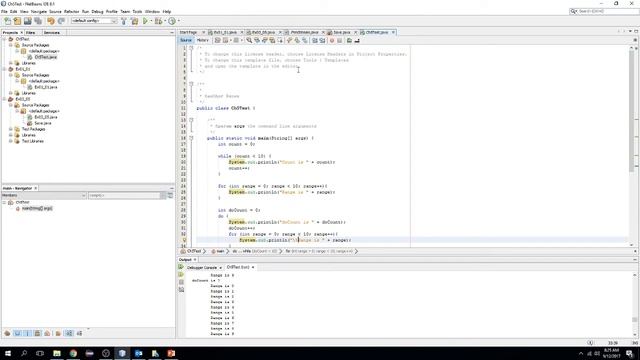
Task: Click the Profile Project toolbar icon
Action: click(172, 21)
